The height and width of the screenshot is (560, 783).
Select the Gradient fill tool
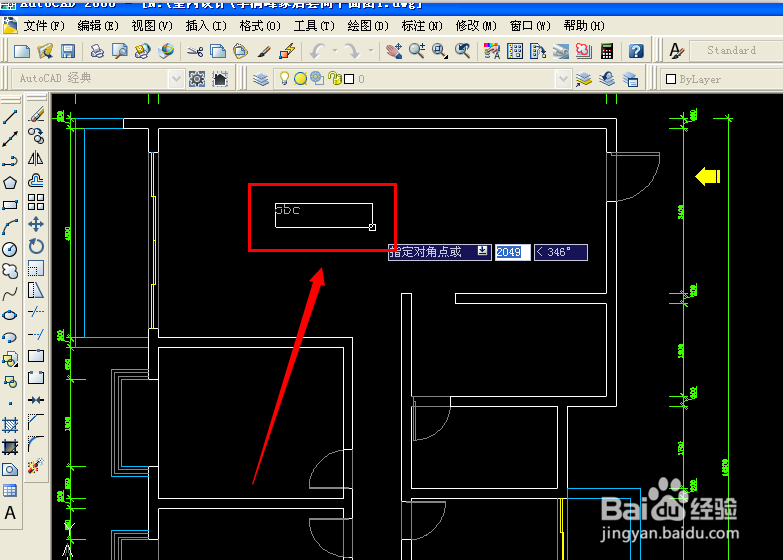[x=10, y=447]
